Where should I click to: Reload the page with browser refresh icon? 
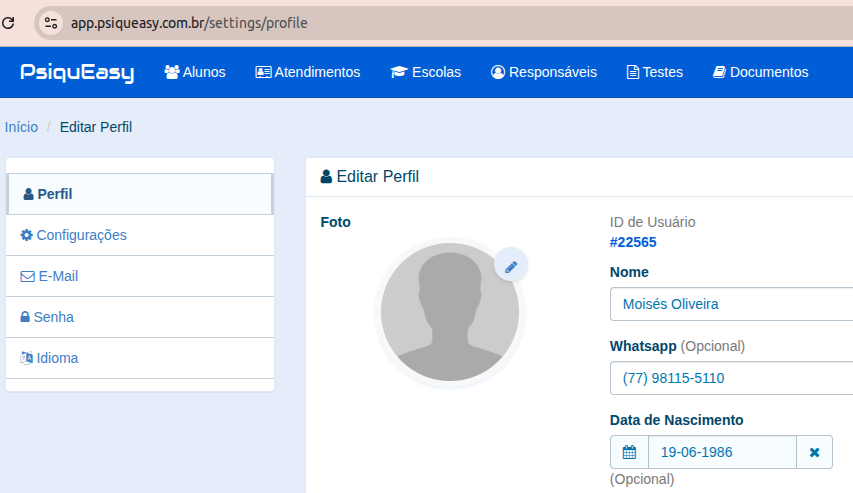point(9,21)
